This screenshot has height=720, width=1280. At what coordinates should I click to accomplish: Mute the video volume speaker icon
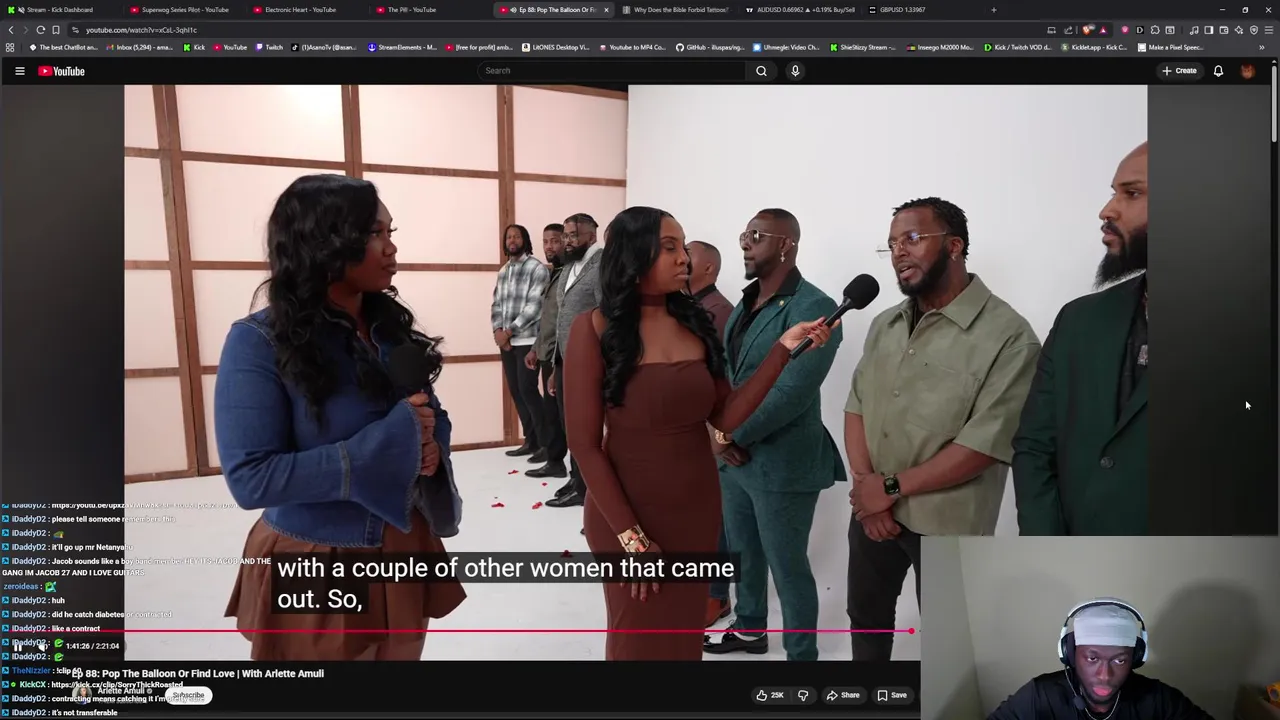[x=42, y=646]
